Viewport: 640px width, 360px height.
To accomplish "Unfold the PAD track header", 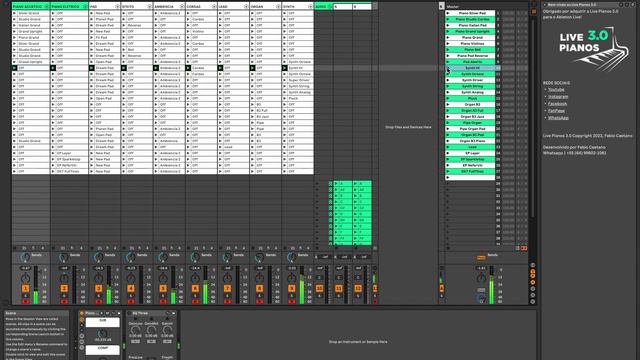I will 118,7.
